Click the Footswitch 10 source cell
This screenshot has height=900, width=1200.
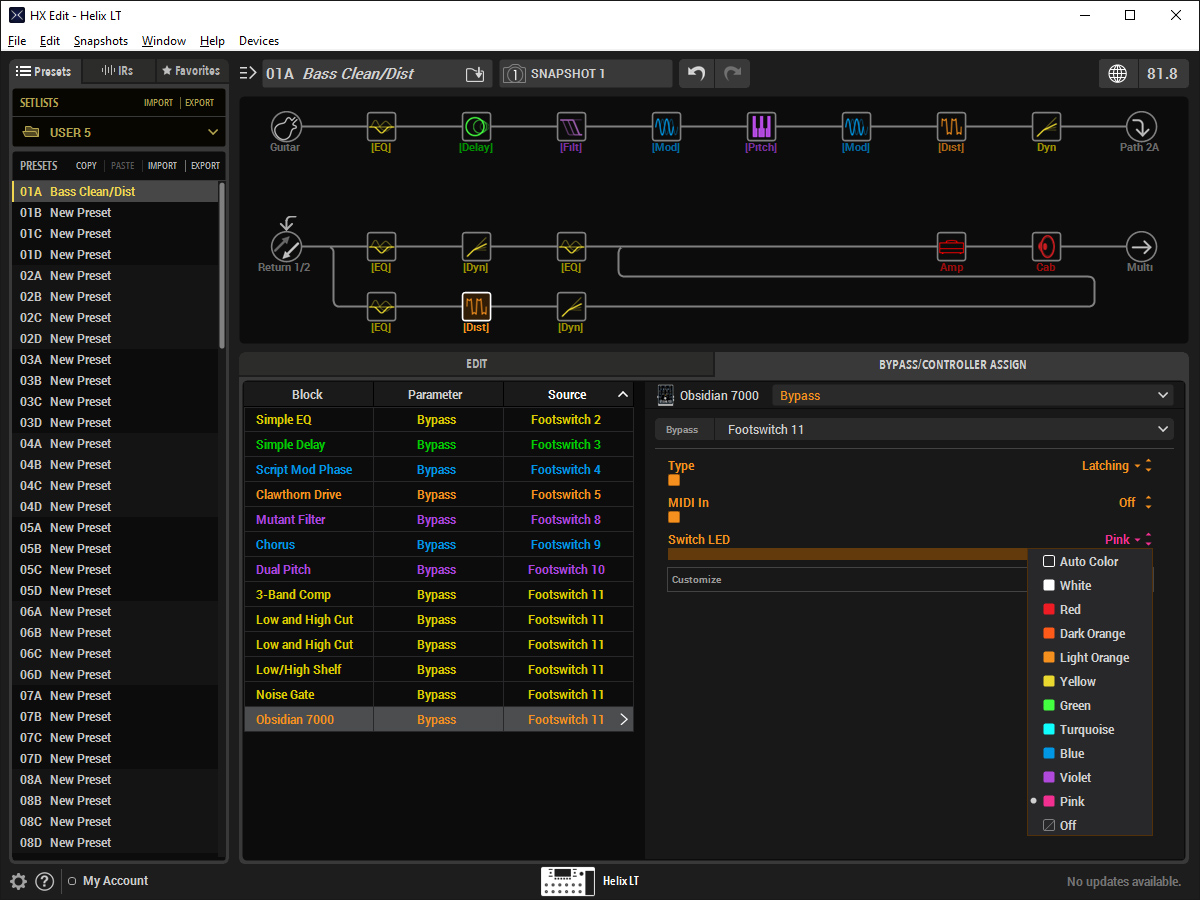(567, 570)
